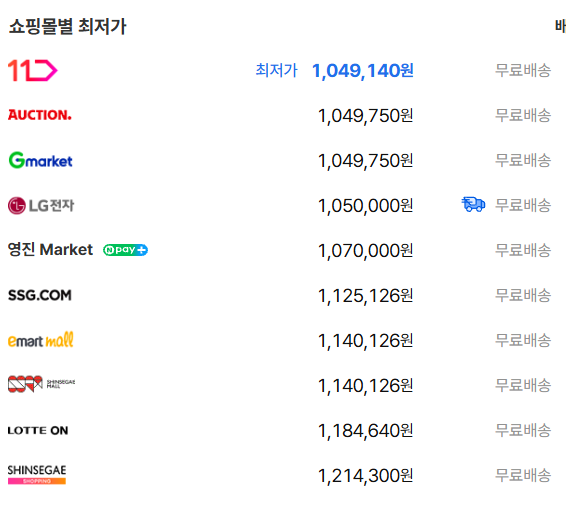The height and width of the screenshot is (508, 566).
Task: Click the Npay plus badge
Action: [125, 250]
